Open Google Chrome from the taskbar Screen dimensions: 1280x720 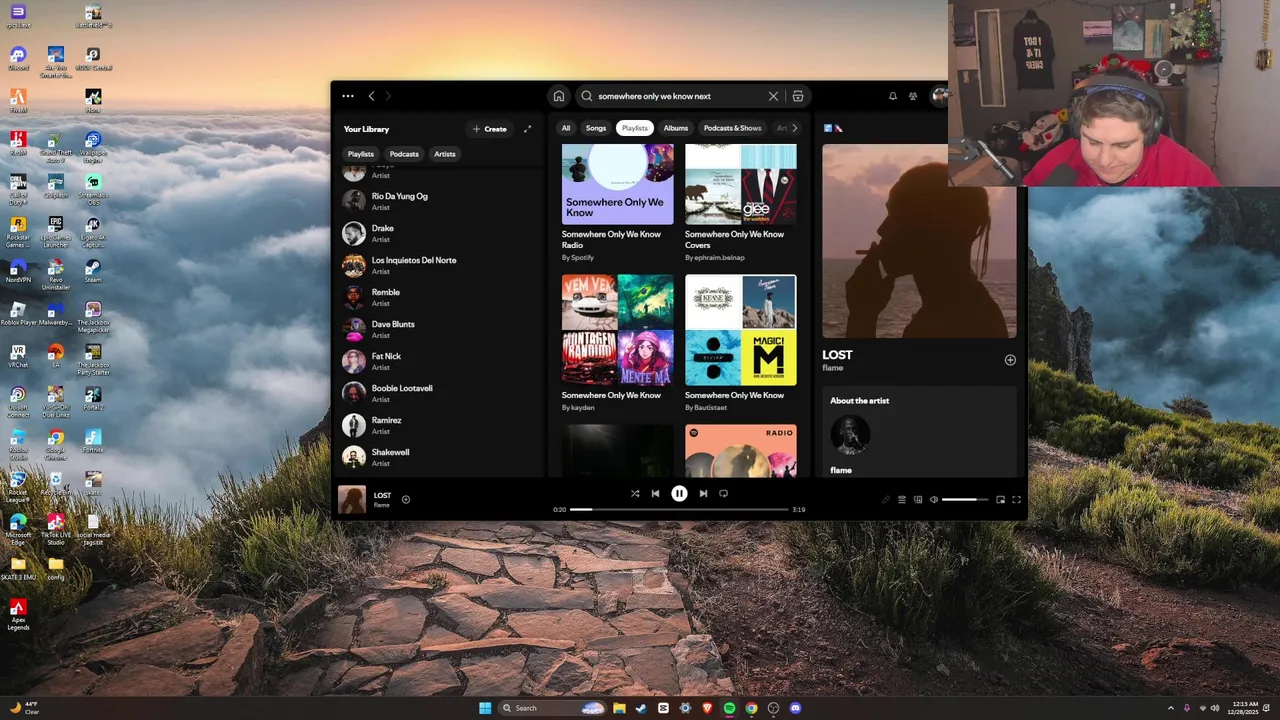coord(751,708)
